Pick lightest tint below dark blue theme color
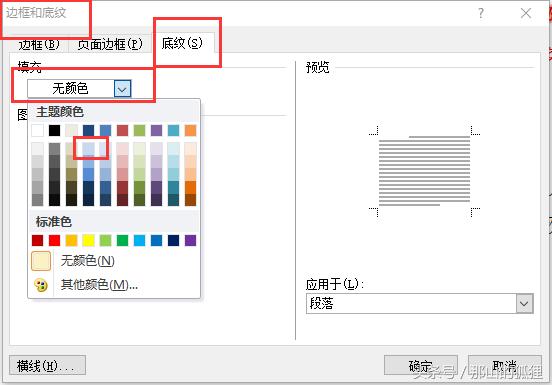Screen dimensions: 552x385 click(88, 149)
